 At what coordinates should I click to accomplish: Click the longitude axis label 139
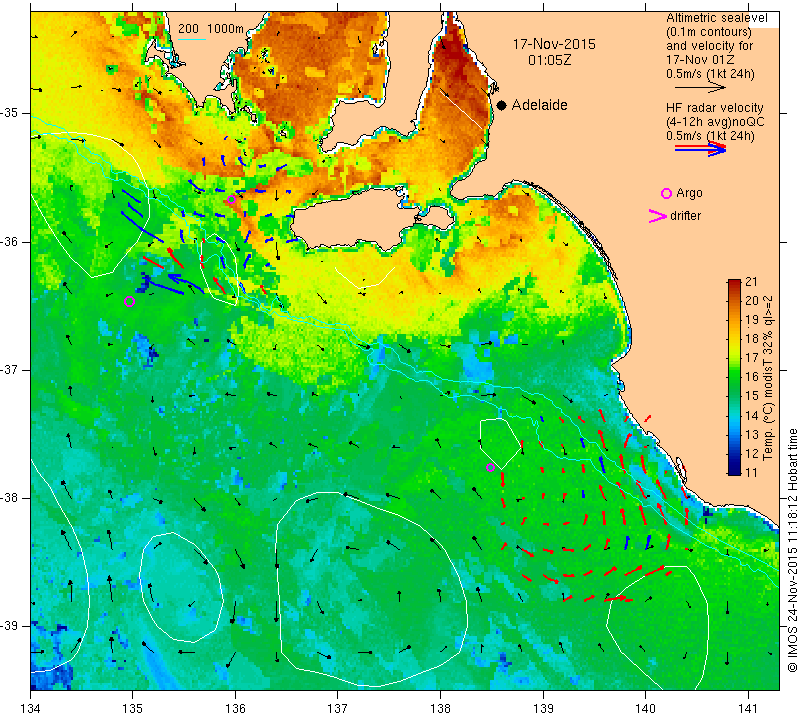(x=543, y=708)
